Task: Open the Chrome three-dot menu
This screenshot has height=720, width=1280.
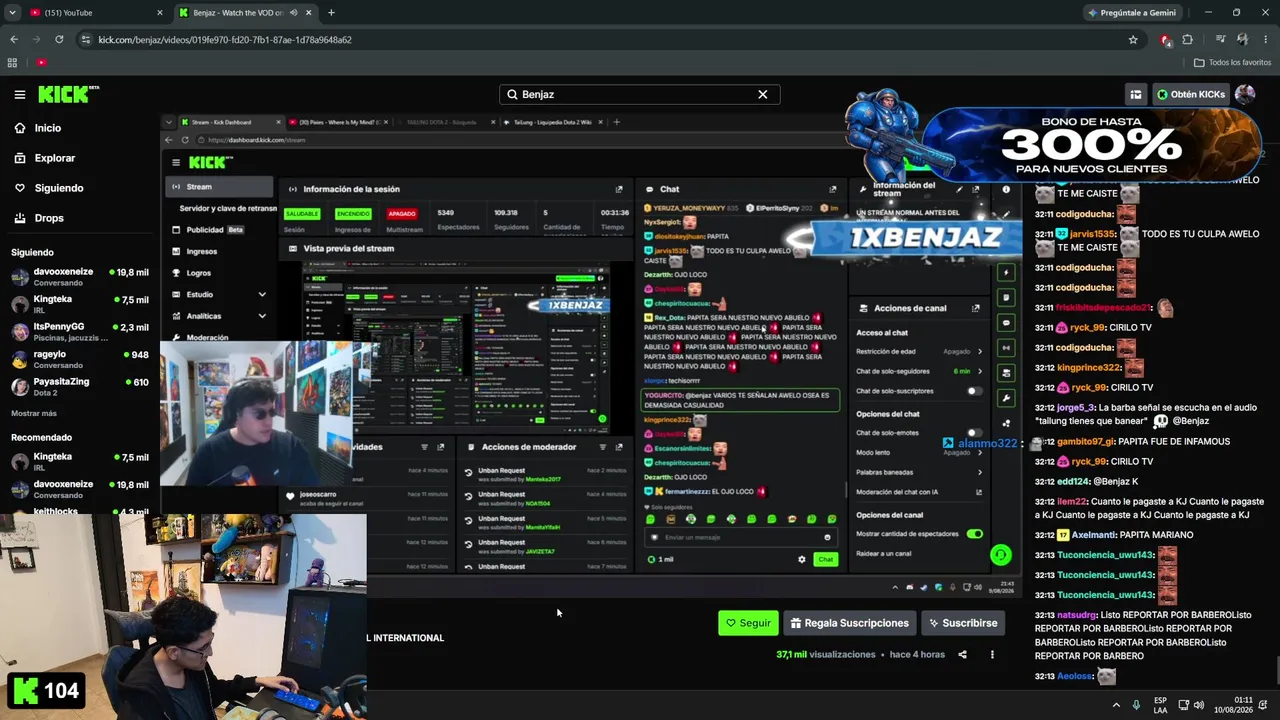Action: point(1265,40)
